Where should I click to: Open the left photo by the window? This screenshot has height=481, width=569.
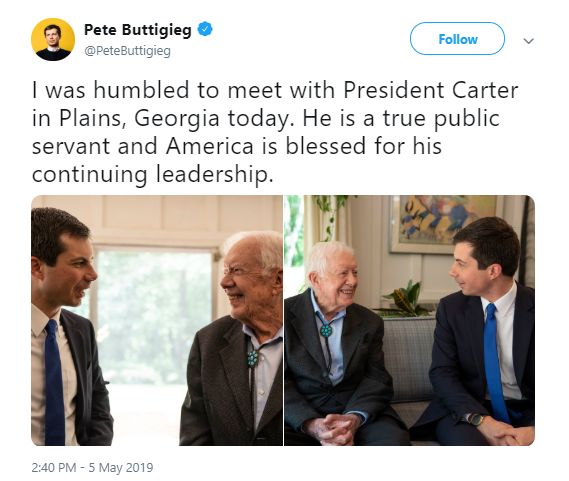(x=157, y=321)
